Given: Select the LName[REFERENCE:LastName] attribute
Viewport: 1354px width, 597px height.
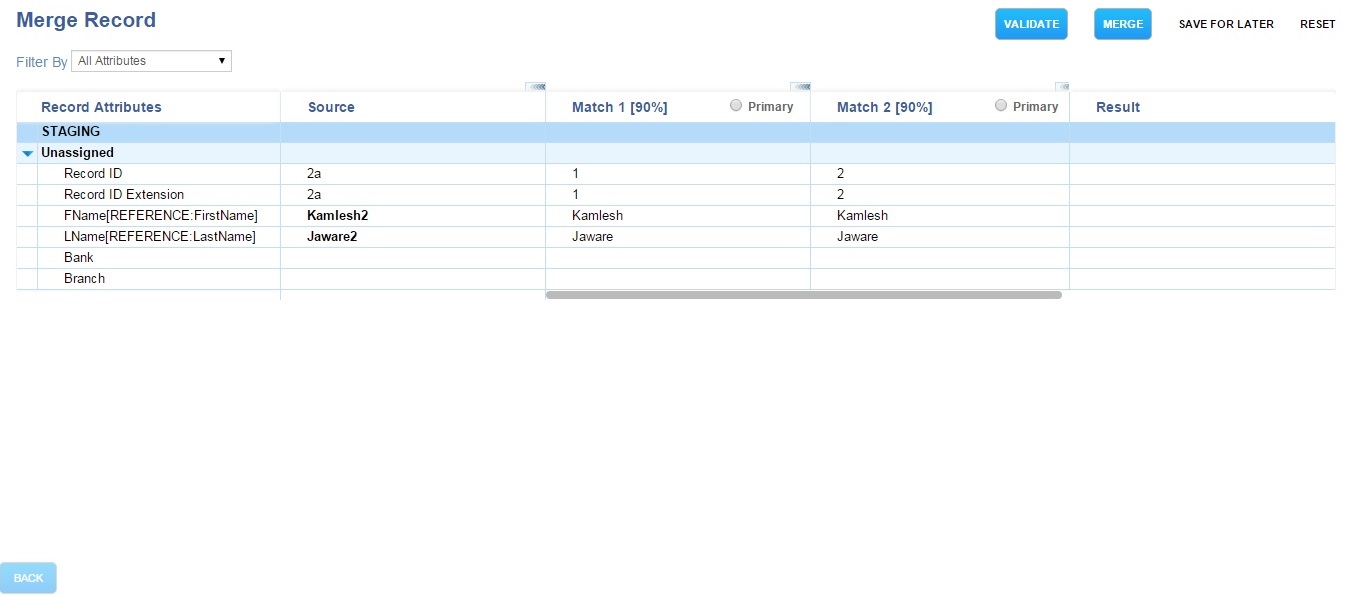Looking at the screenshot, I should coord(160,237).
